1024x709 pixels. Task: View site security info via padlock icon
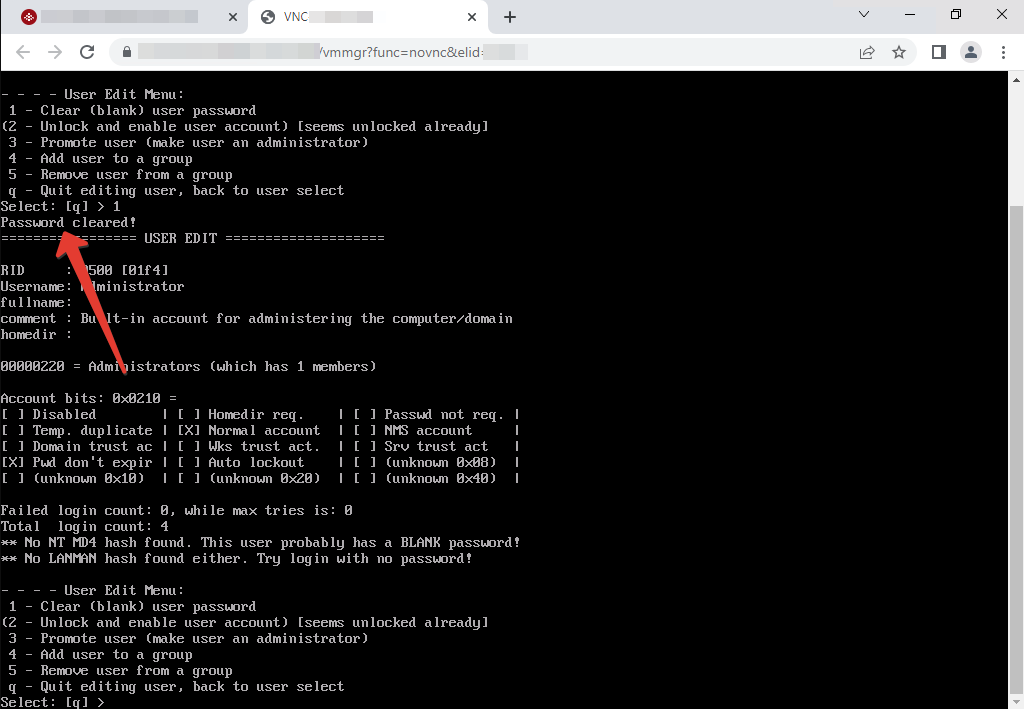126,53
